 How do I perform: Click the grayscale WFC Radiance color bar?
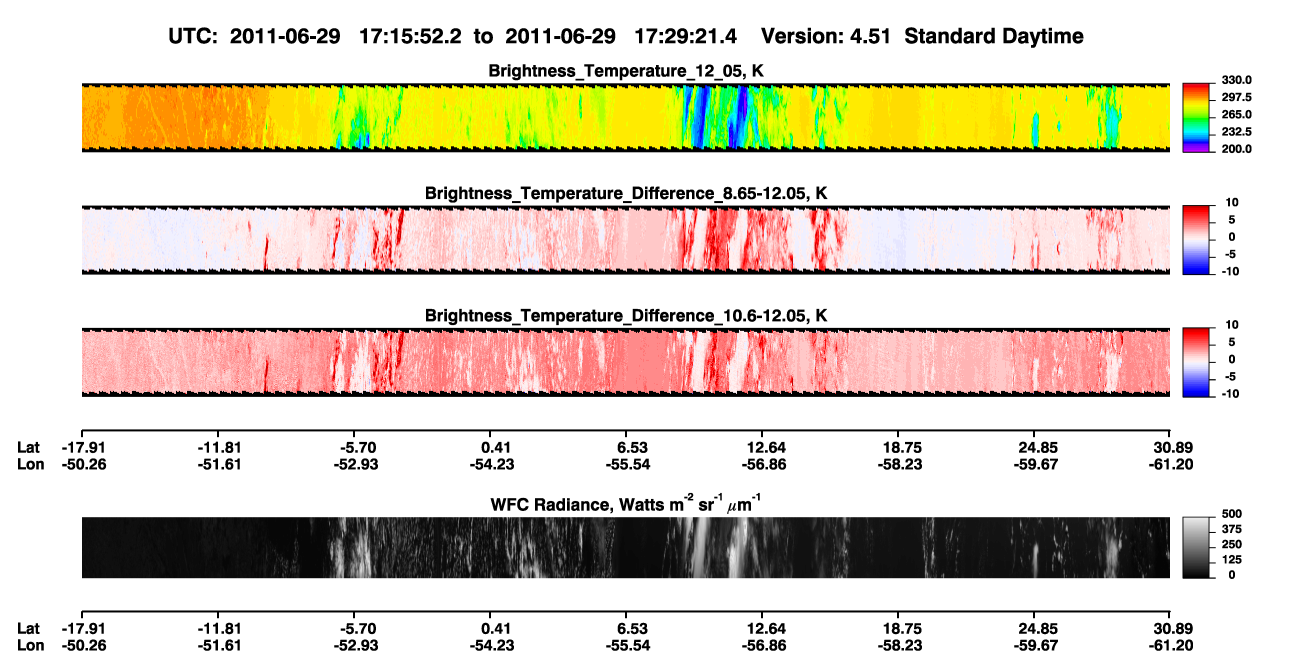pos(1194,548)
